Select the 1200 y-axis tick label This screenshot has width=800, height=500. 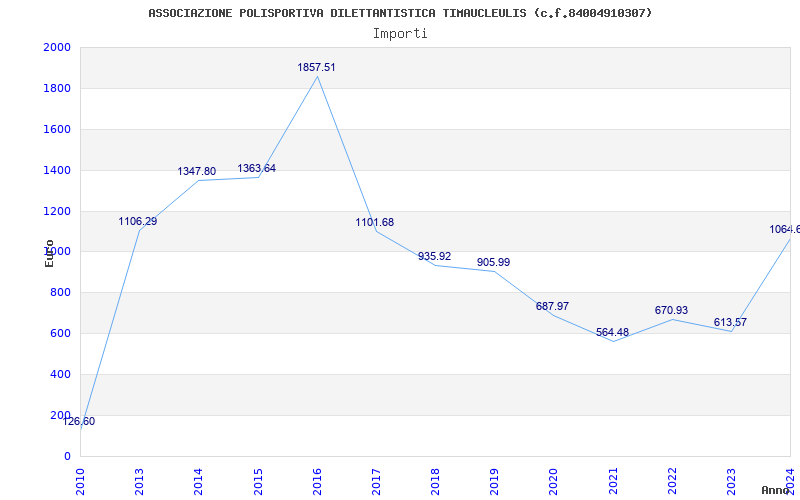[57, 211]
